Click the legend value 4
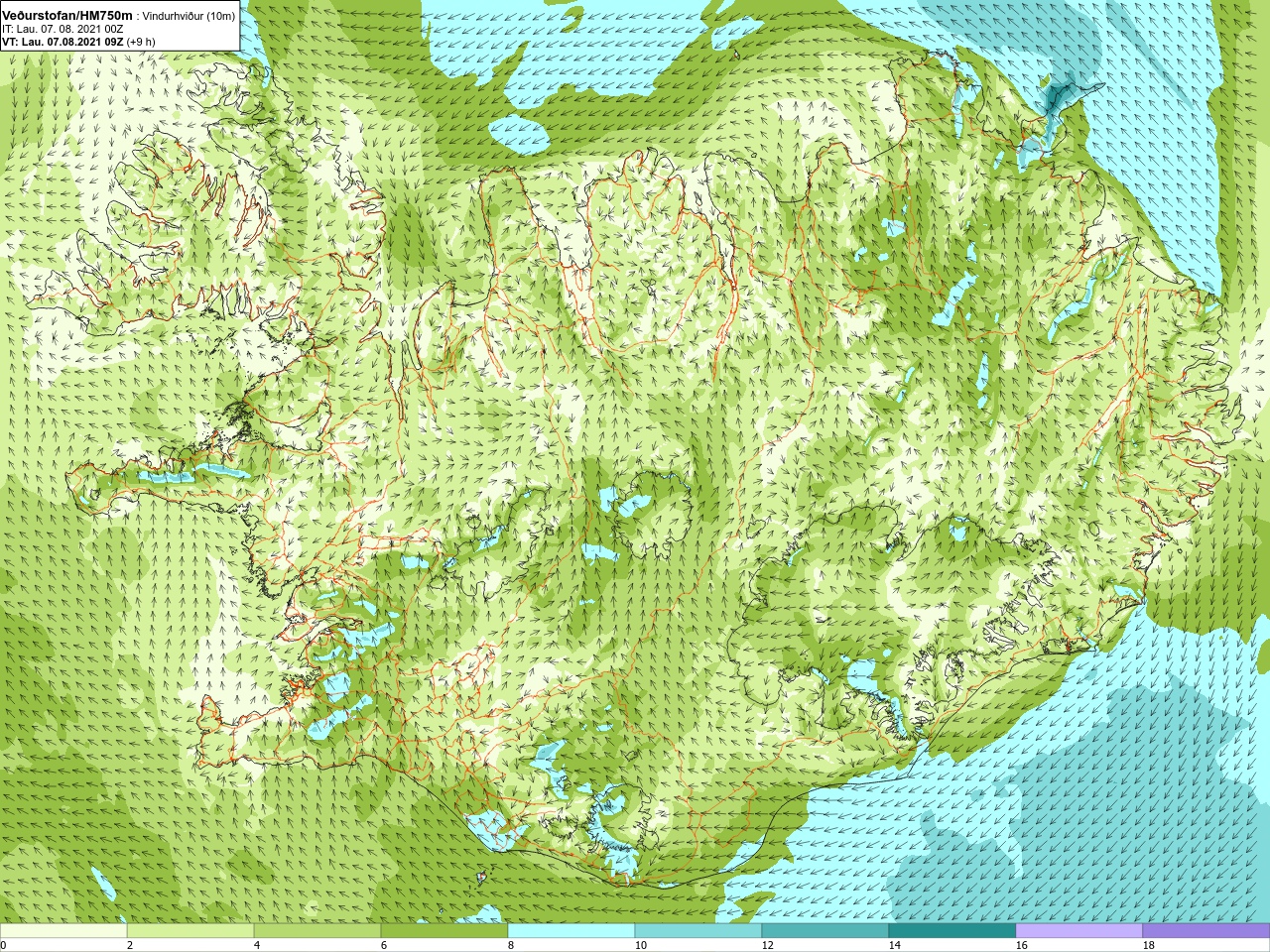This screenshot has height=952, width=1270. pos(257,945)
